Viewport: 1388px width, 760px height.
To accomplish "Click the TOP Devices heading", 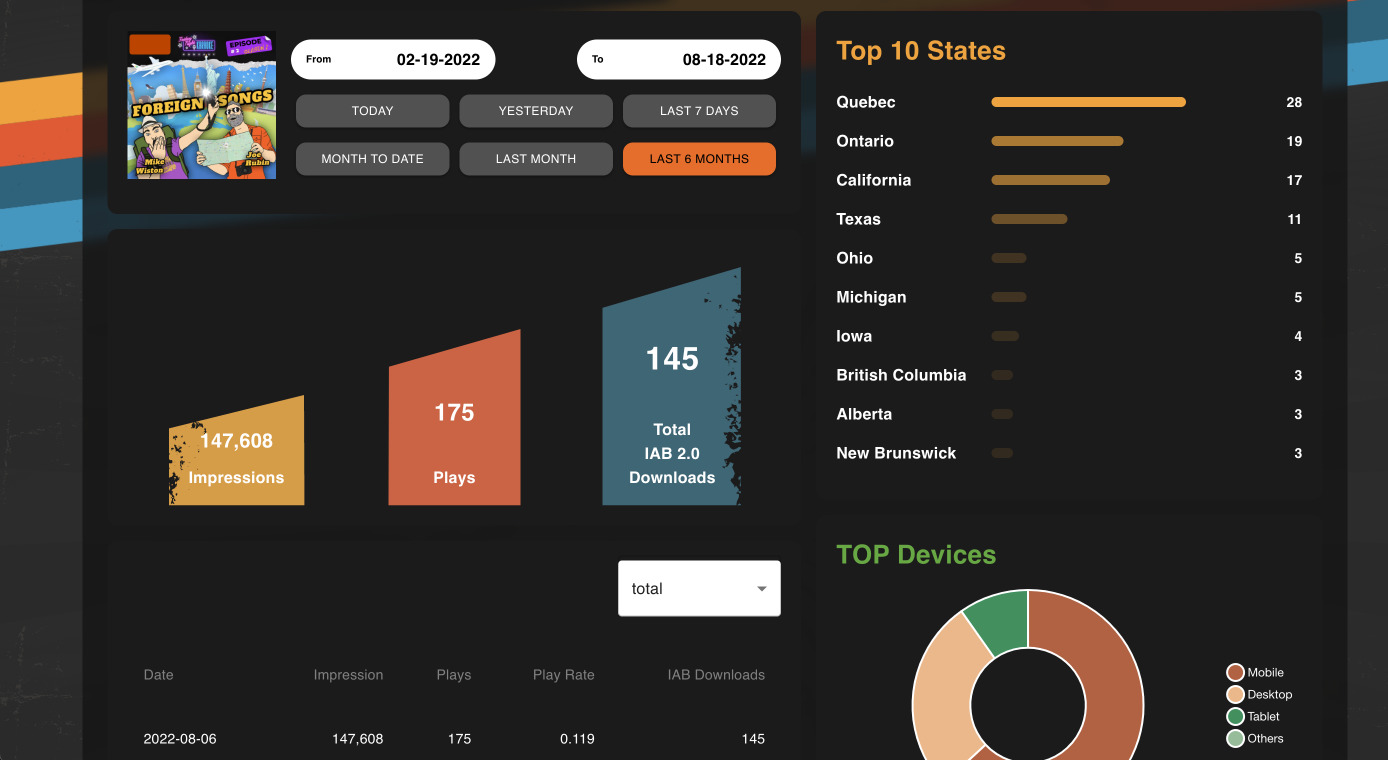I will (916, 555).
